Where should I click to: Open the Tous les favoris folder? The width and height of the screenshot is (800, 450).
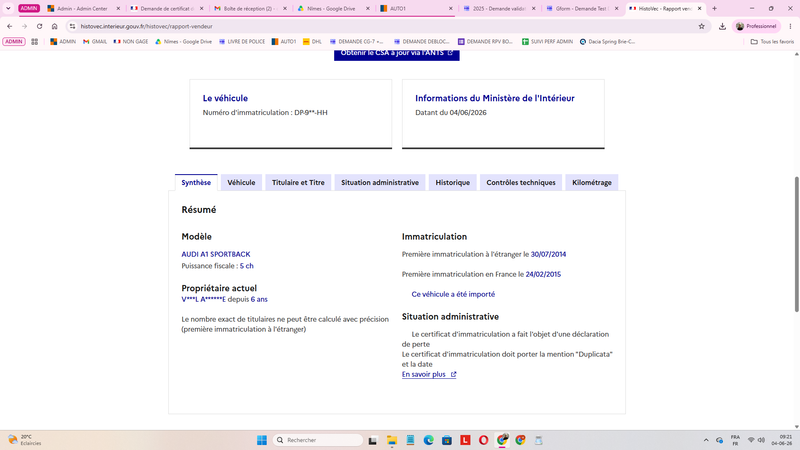click(x=772, y=41)
